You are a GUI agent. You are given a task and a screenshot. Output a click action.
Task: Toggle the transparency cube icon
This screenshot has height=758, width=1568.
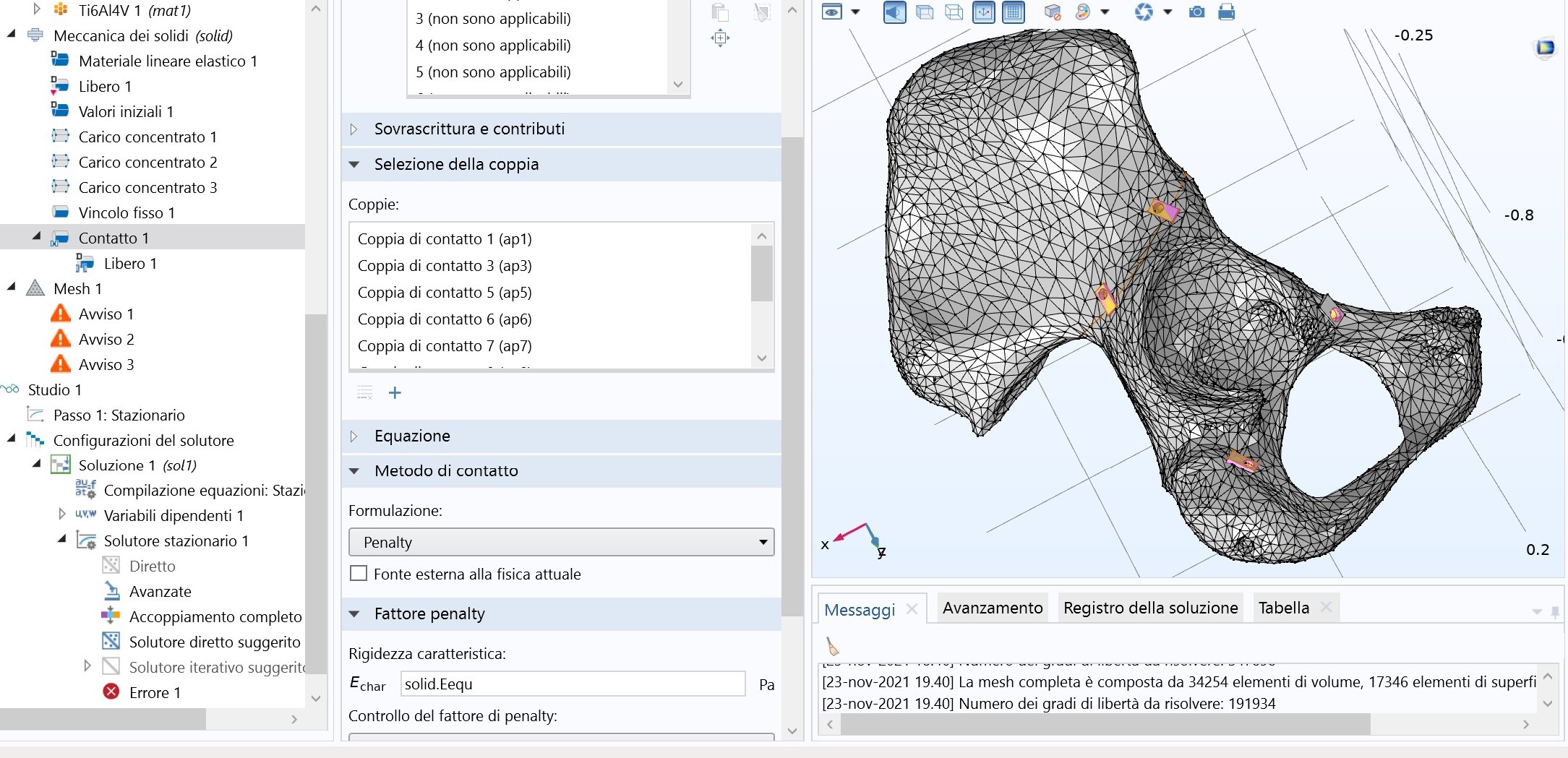point(924,12)
